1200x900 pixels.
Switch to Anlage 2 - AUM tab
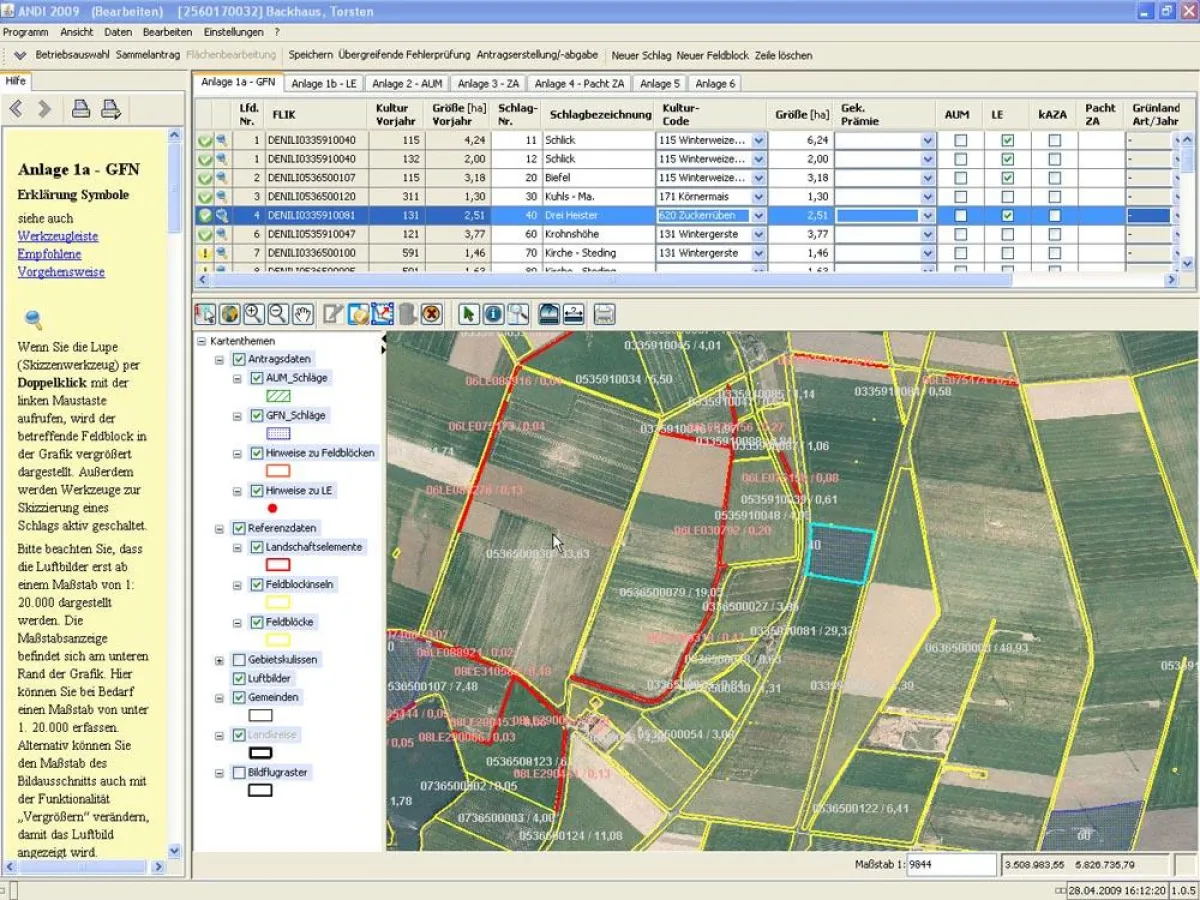(407, 84)
